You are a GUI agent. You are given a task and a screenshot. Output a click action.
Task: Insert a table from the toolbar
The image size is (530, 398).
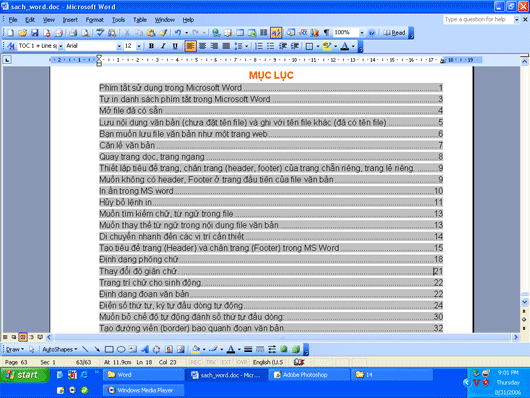click(240, 33)
